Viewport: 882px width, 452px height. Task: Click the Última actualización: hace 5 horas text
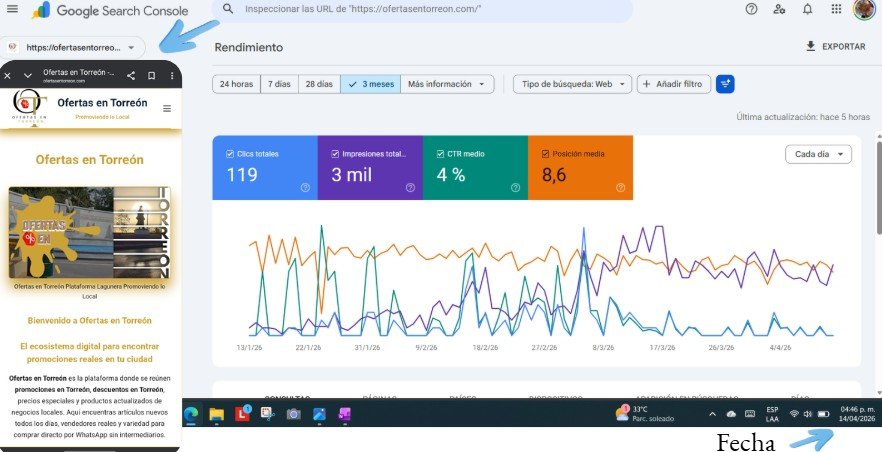tap(803, 117)
